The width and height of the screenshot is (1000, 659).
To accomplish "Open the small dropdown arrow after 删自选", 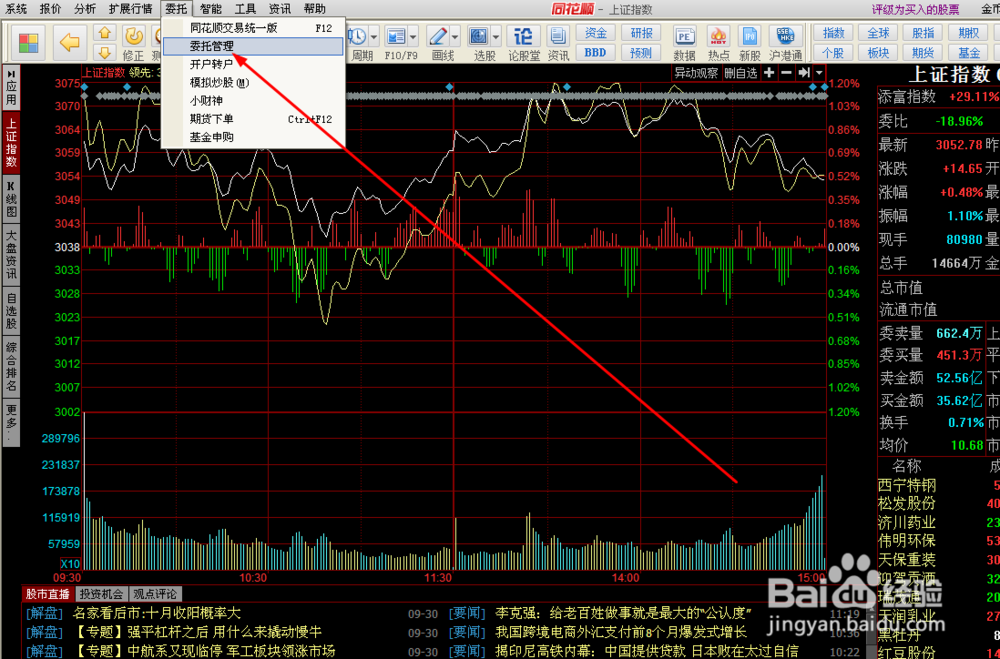I will pyautogui.click(x=819, y=73).
